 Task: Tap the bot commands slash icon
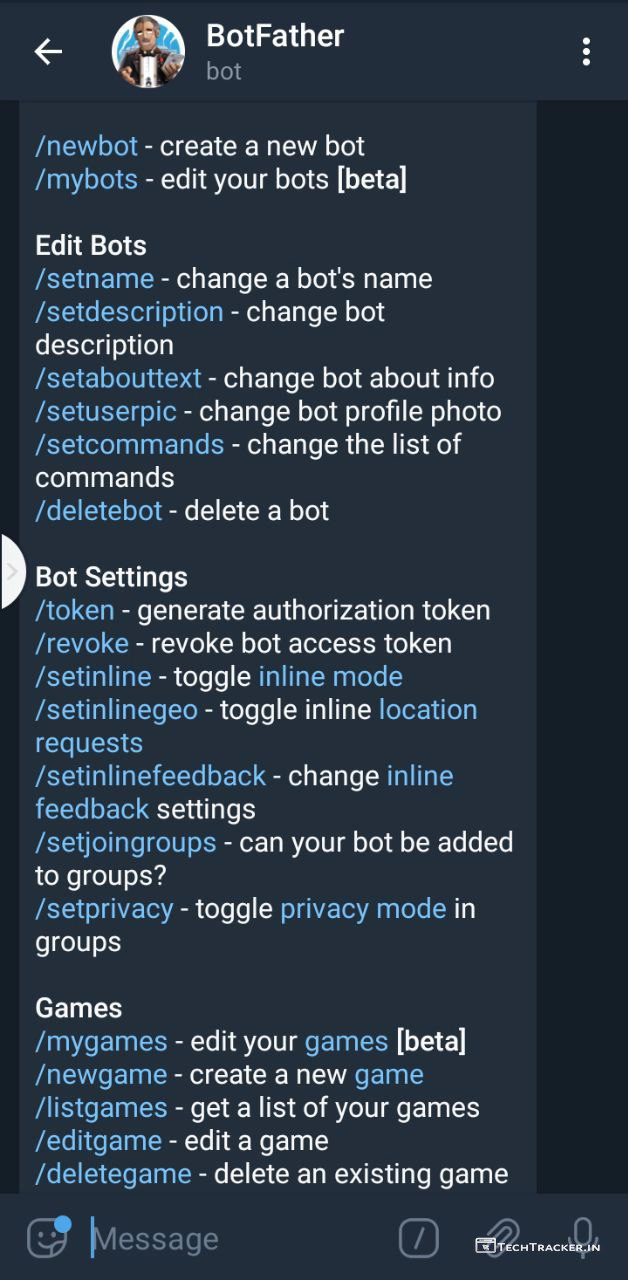coord(419,1238)
